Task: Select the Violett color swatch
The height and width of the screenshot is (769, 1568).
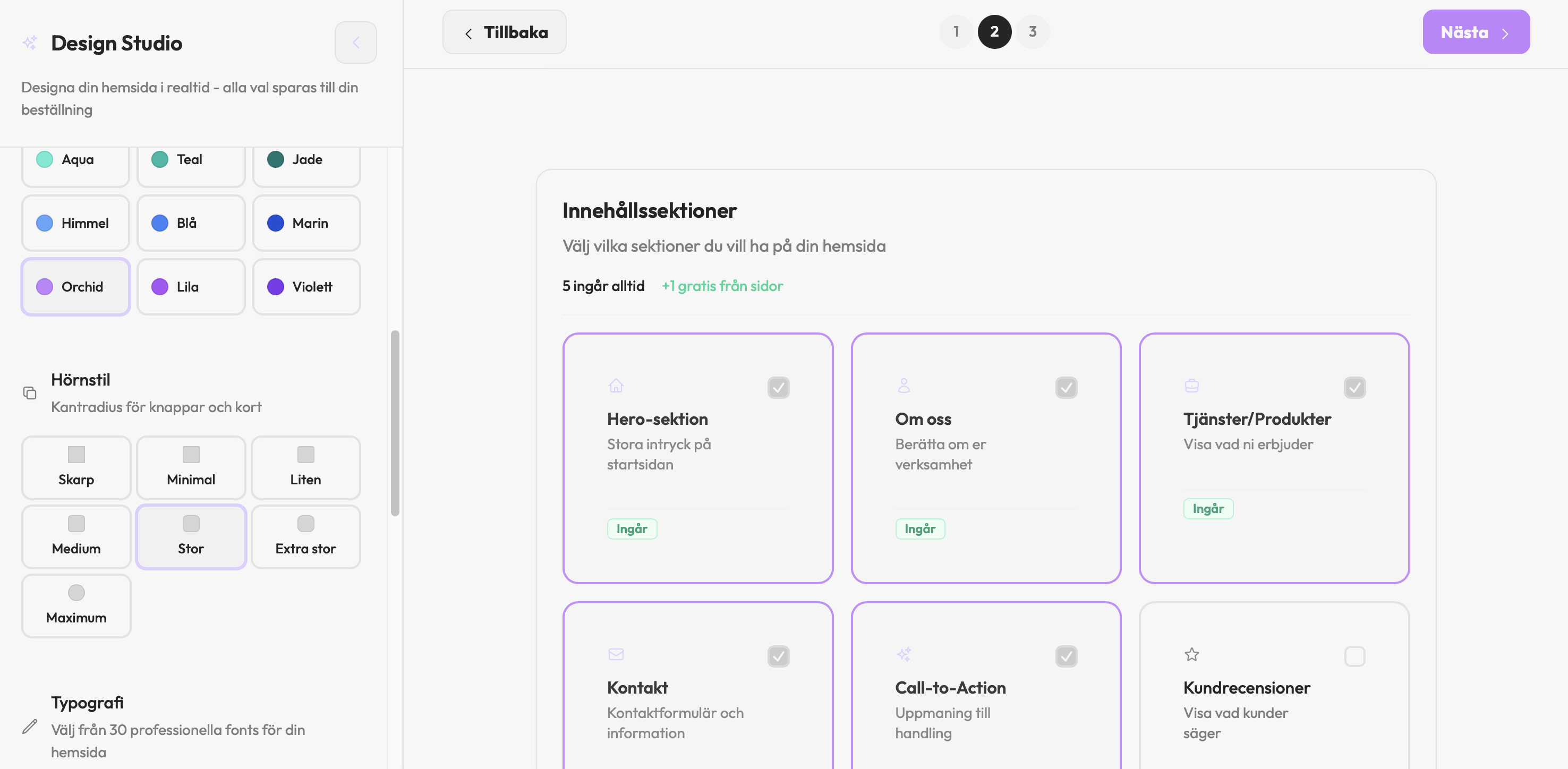Action: (306, 287)
